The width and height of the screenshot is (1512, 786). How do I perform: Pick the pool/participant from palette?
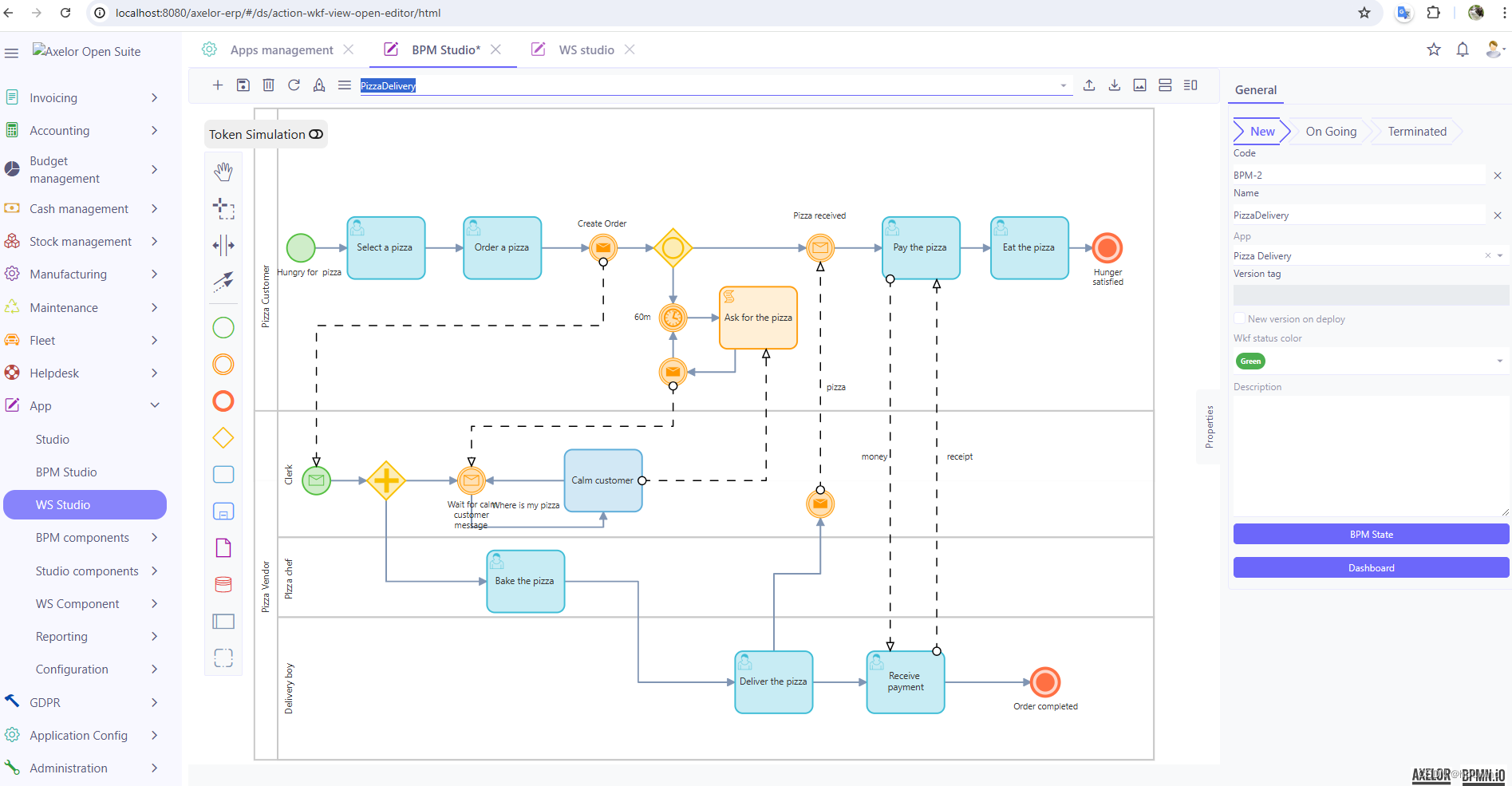coord(223,621)
